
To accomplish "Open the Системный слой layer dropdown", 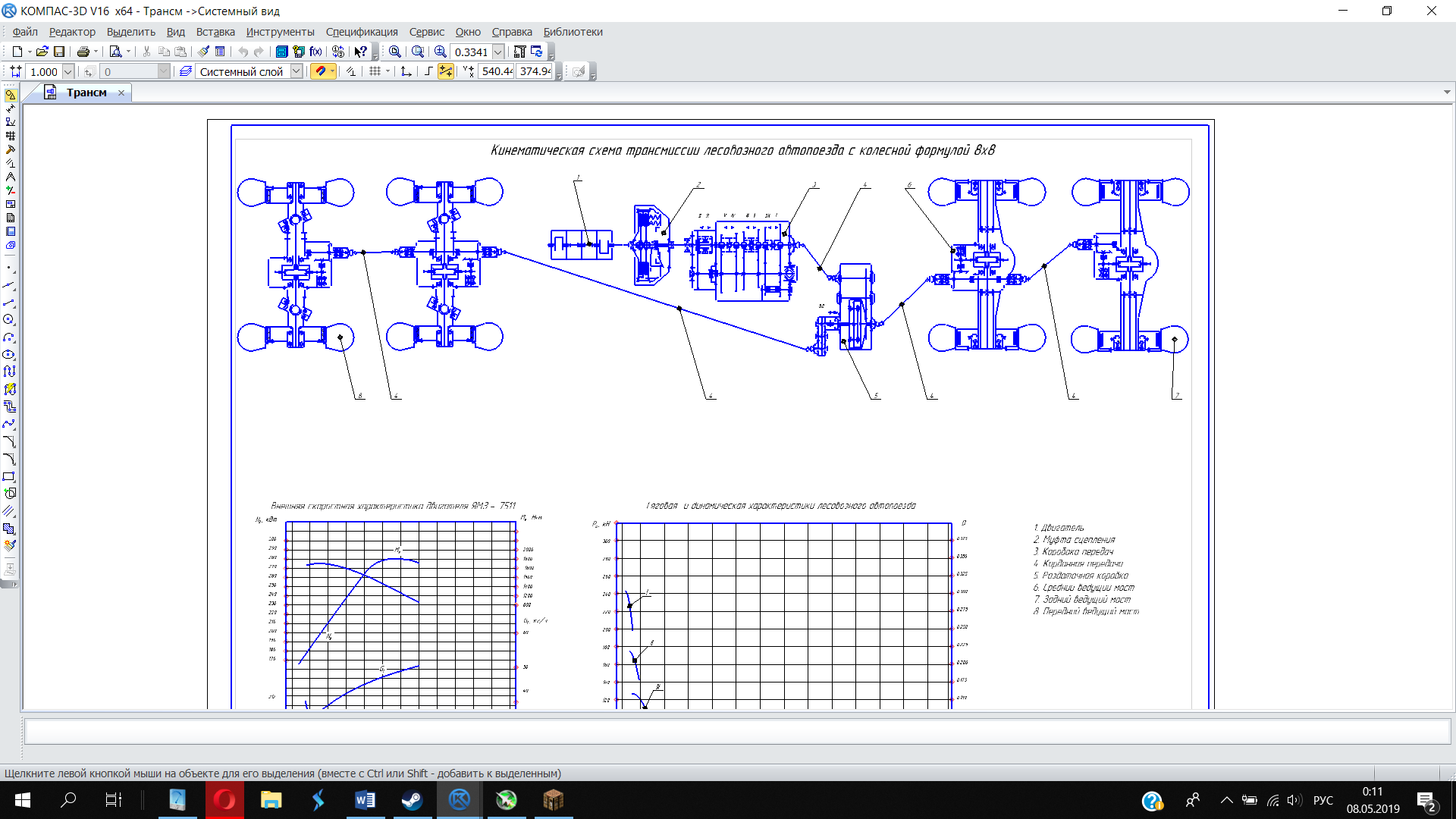I will (x=297, y=71).
